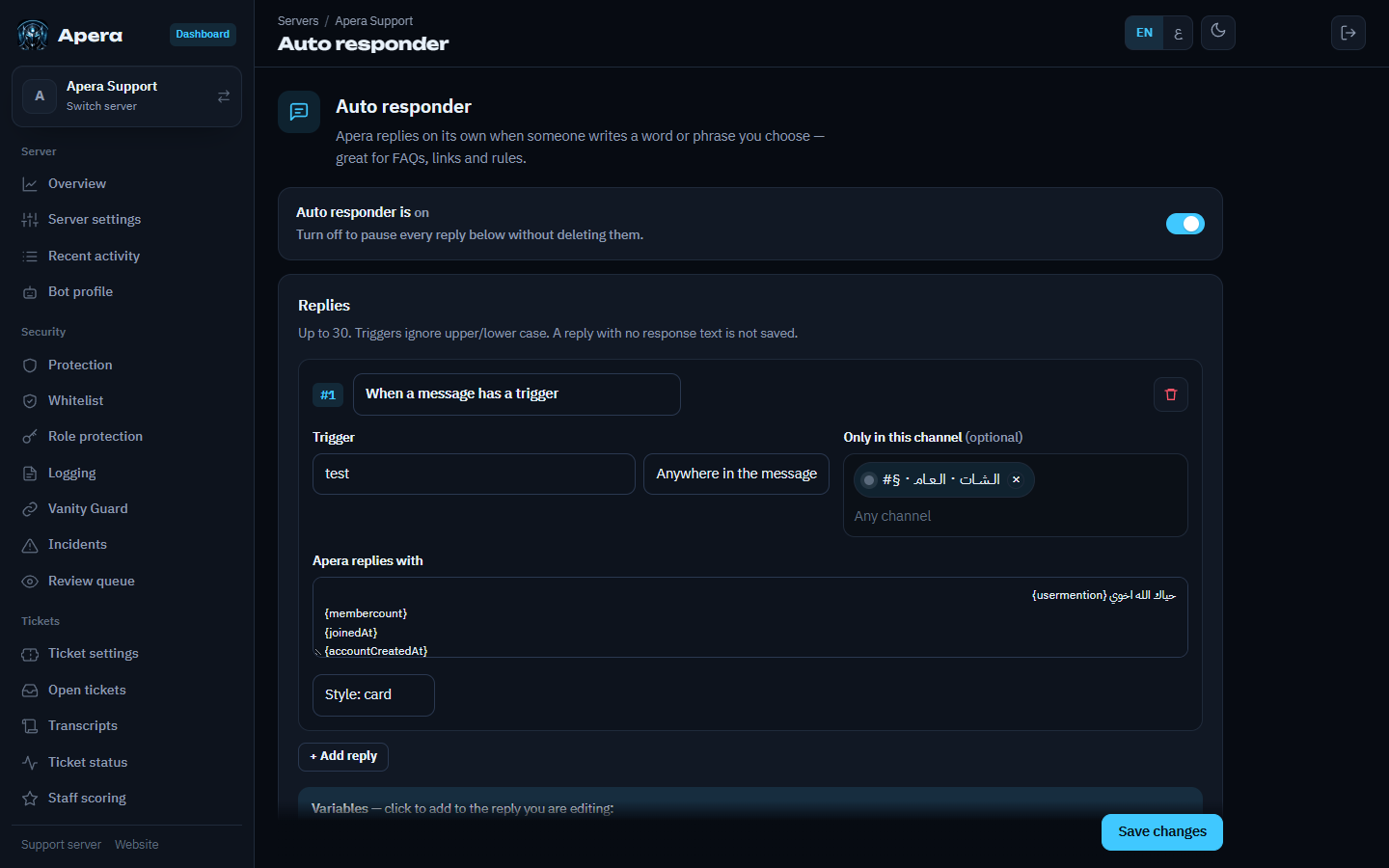The image size is (1389, 868).
Task: Open the Apera Support server switcher
Action: [x=126, y=96]
